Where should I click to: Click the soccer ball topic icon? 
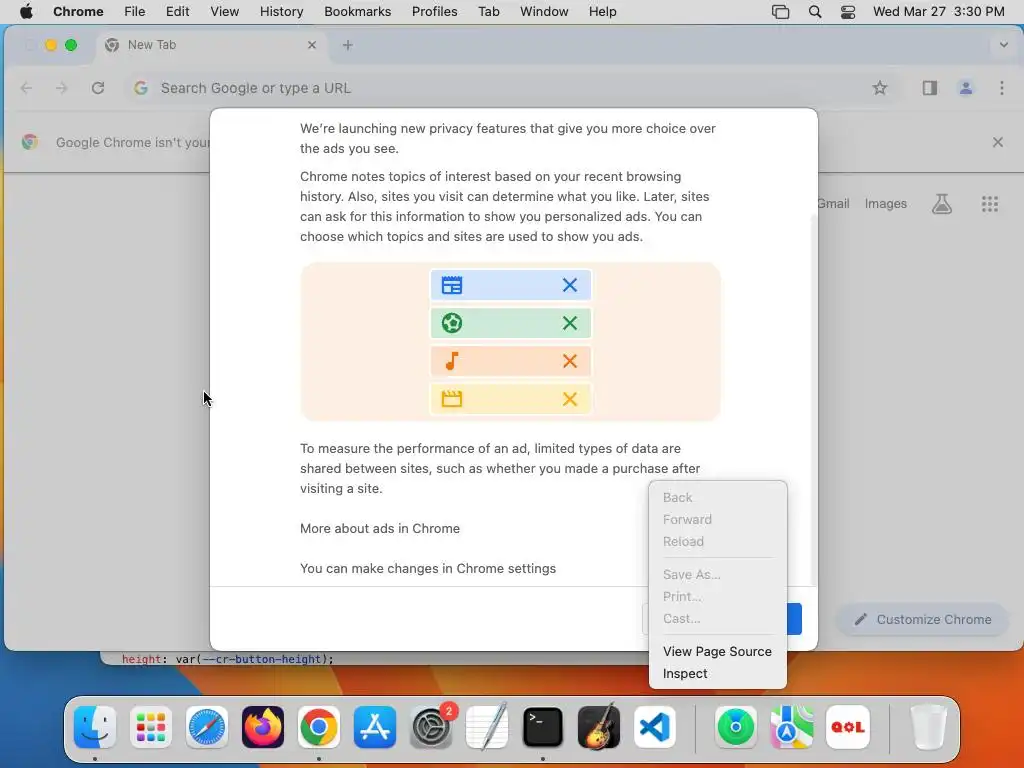coord(451,323)
